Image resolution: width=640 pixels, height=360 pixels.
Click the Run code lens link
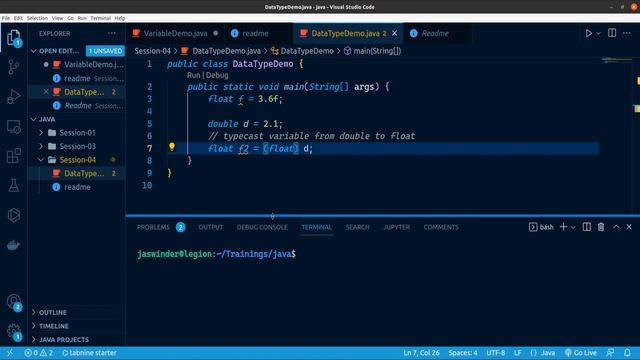(x=193, y=75)
